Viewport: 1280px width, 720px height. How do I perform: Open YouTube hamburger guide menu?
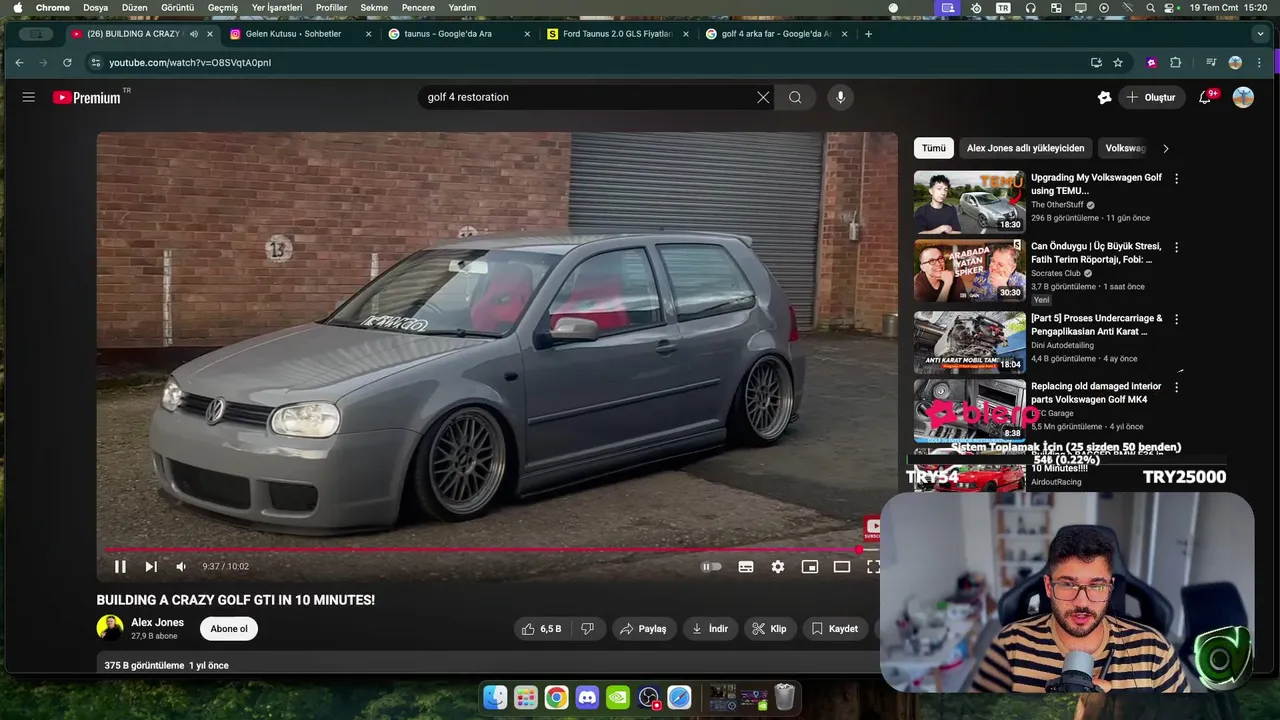point(29,97)
